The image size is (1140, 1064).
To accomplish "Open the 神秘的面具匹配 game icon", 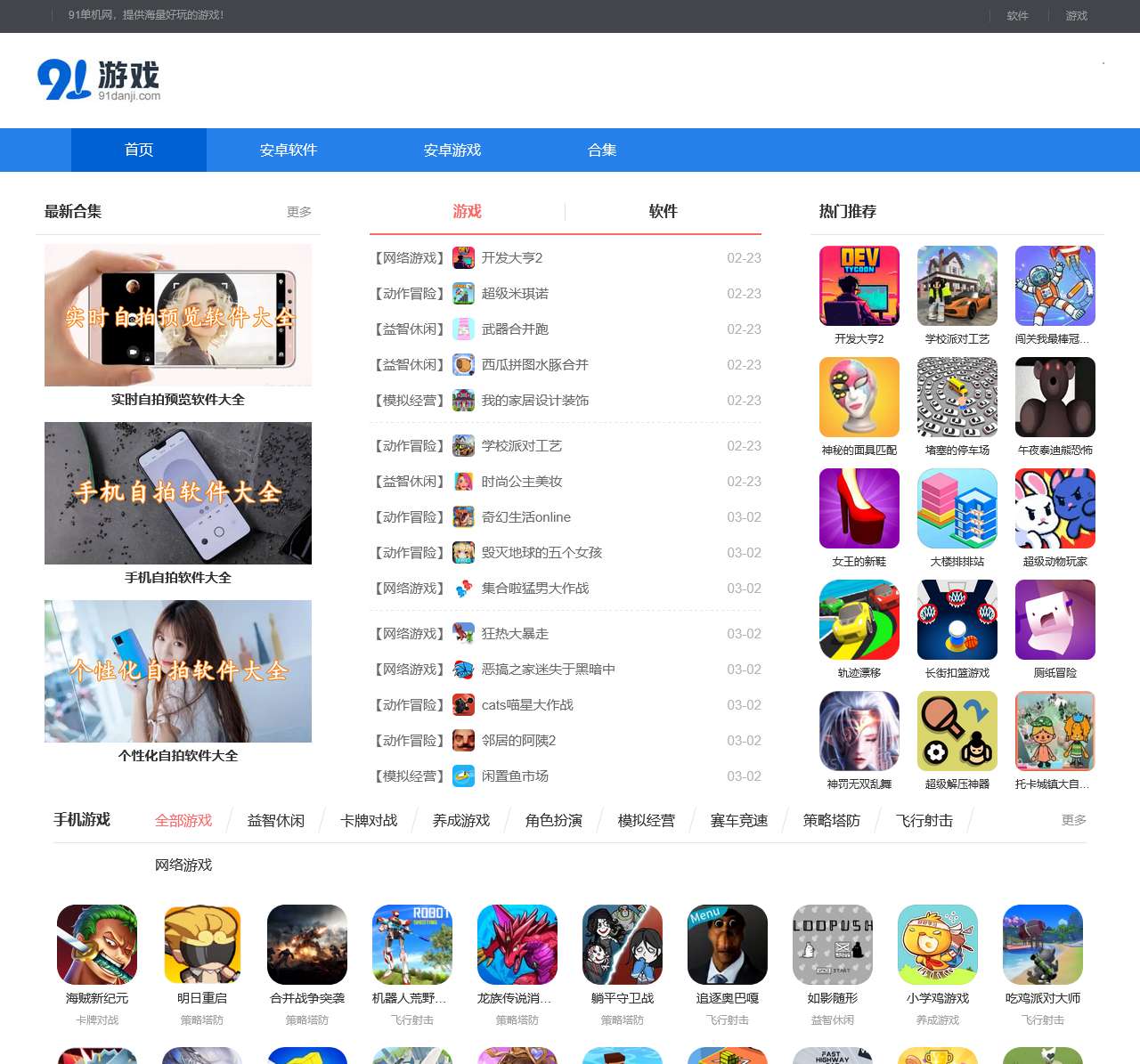I will (x=859, y=397).
